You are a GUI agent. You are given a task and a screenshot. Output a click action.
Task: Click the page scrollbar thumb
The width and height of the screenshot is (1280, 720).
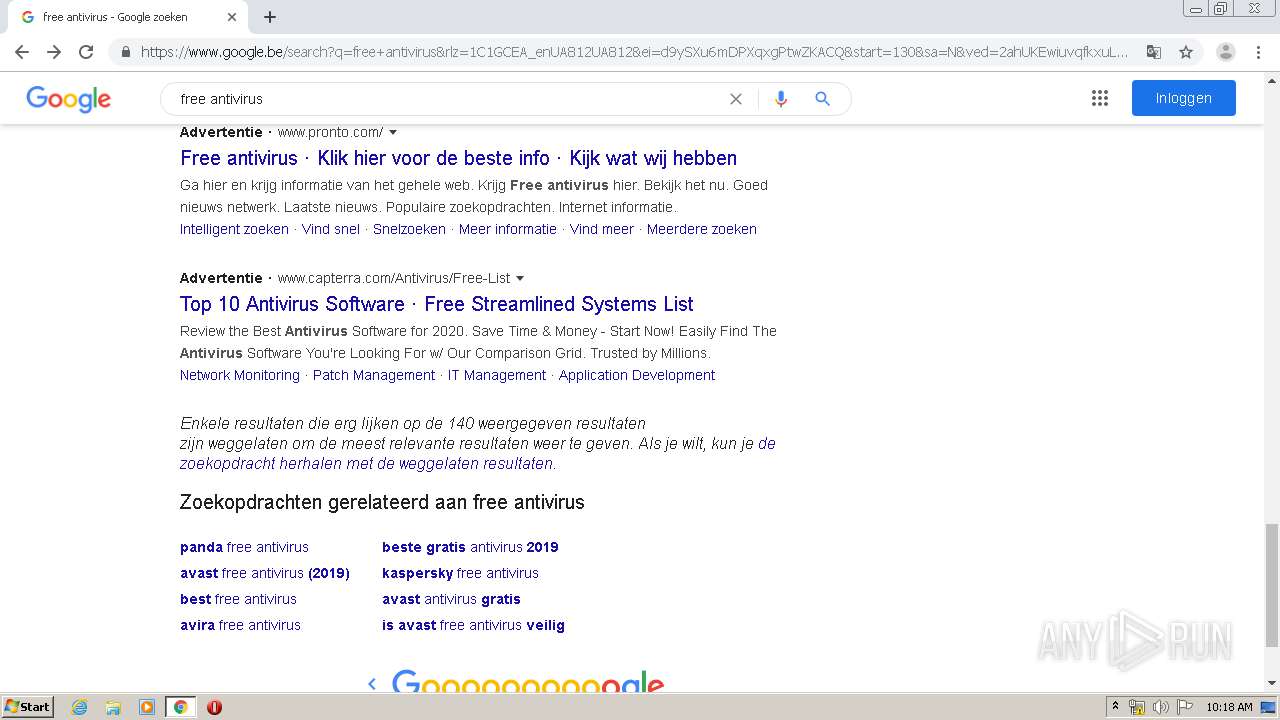tap(1272, 585)
